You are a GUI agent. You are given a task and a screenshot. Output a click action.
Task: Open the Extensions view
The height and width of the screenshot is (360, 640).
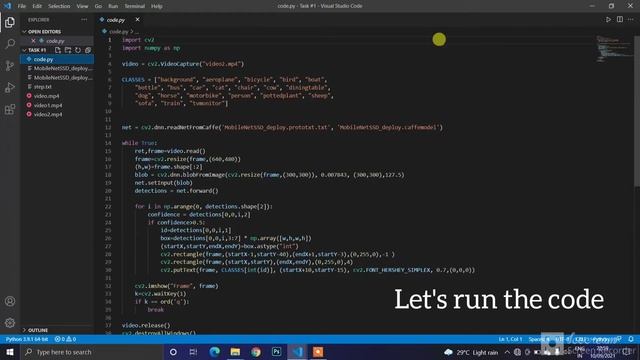(x=10, y=109)
